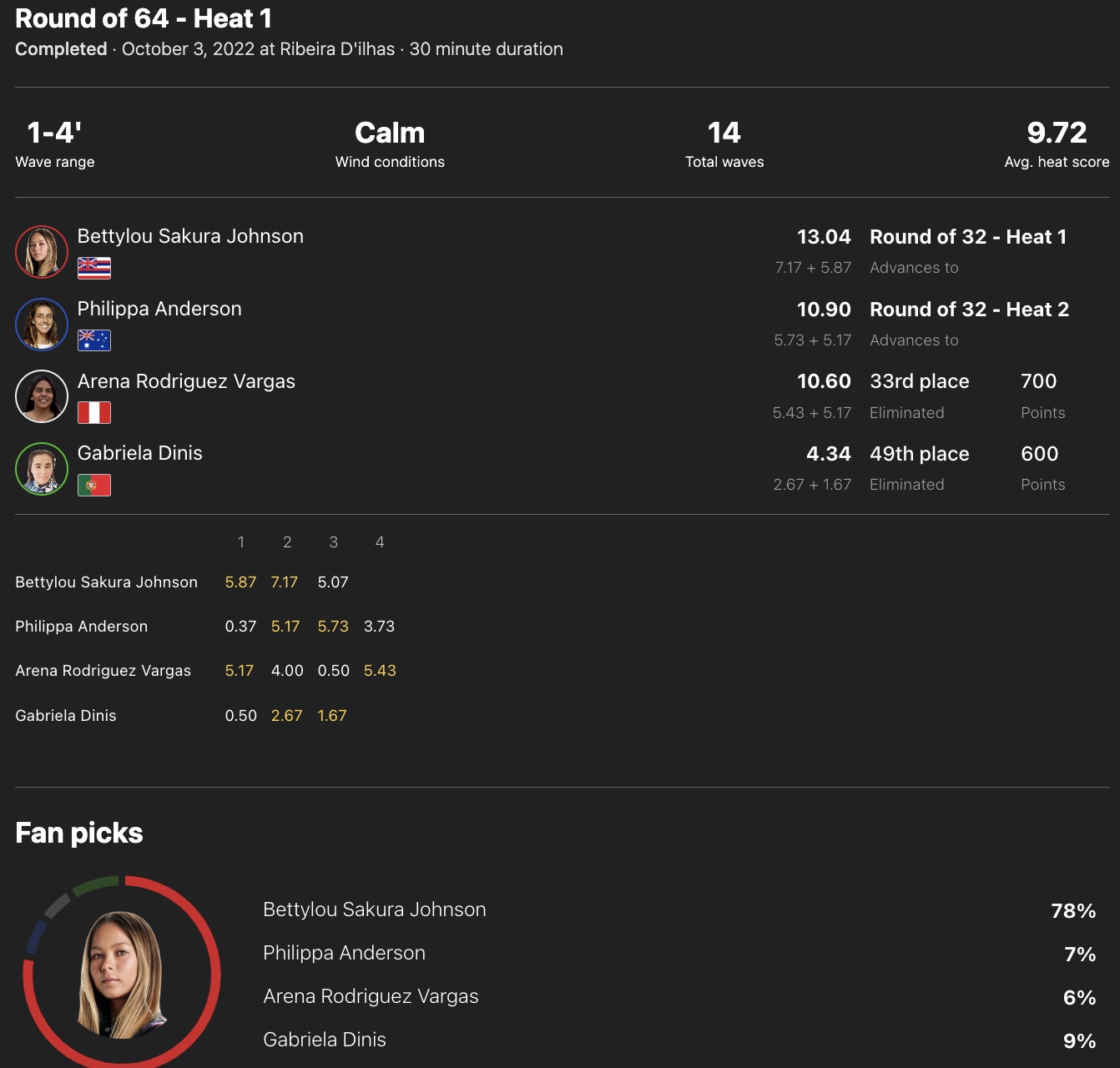This screenshot has width=1120, height=1068.
Task: Open Gabriela Dinis's athlete name link in results
Action: tap(140, 453)
